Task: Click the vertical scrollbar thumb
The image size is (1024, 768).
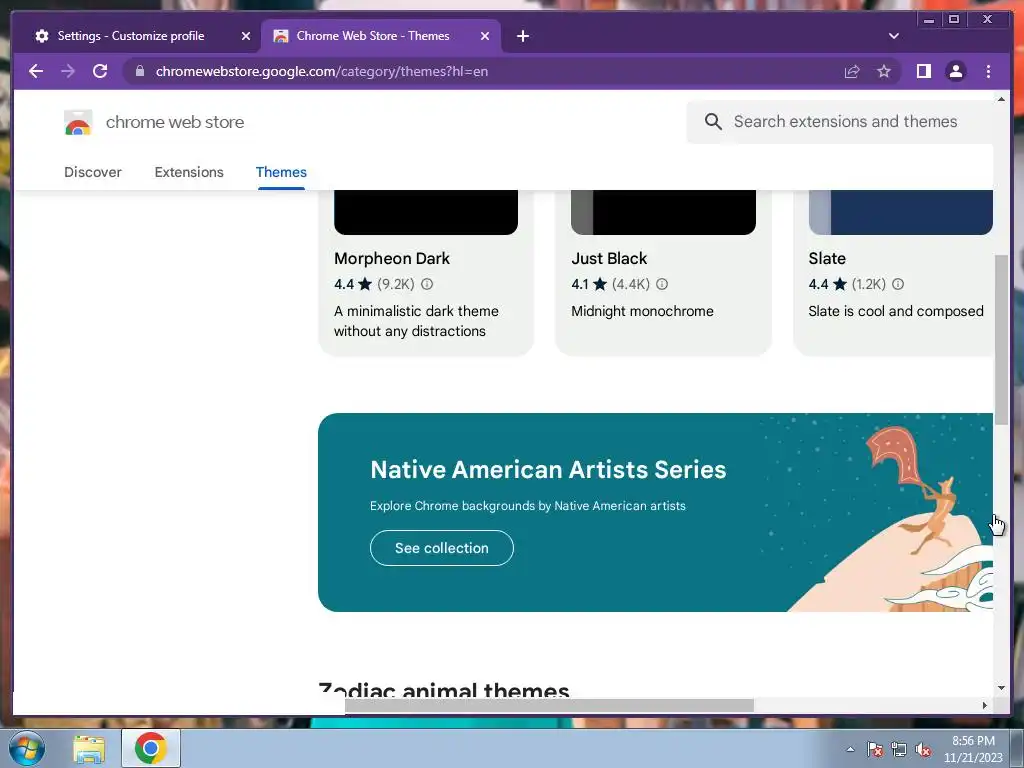Action: click(1001, 340)
